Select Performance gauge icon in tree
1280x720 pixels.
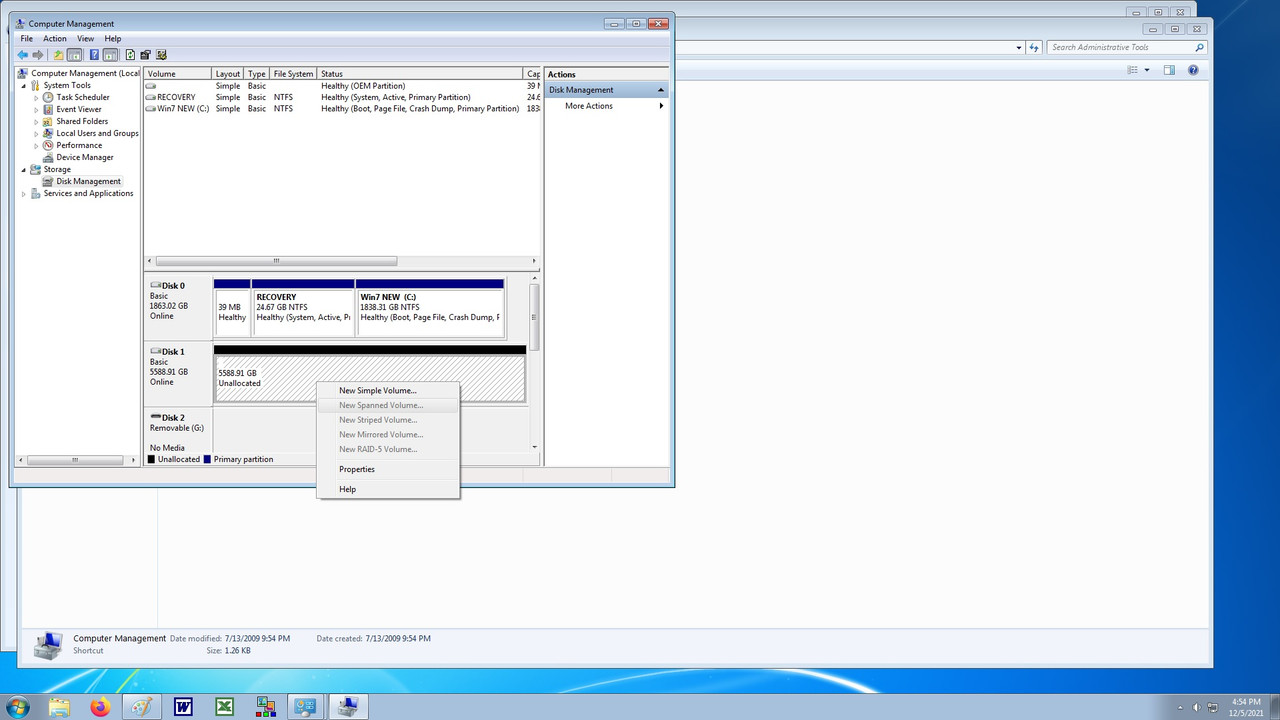pyautogui.click(x=48, y=145)
